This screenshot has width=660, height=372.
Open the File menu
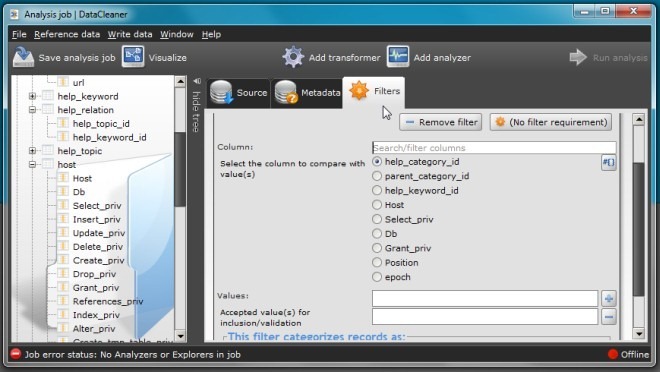click(19, 35)
